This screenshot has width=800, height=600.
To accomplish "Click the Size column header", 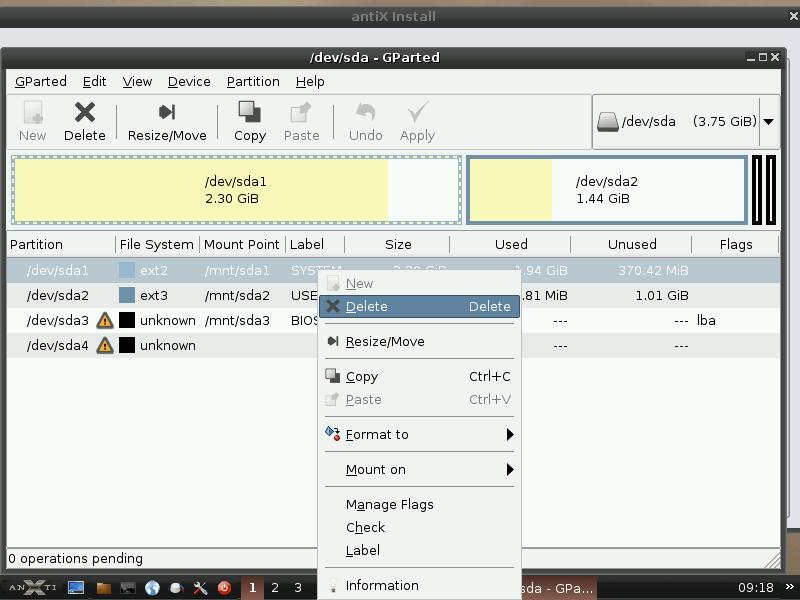I will click(x=398, y=244).
